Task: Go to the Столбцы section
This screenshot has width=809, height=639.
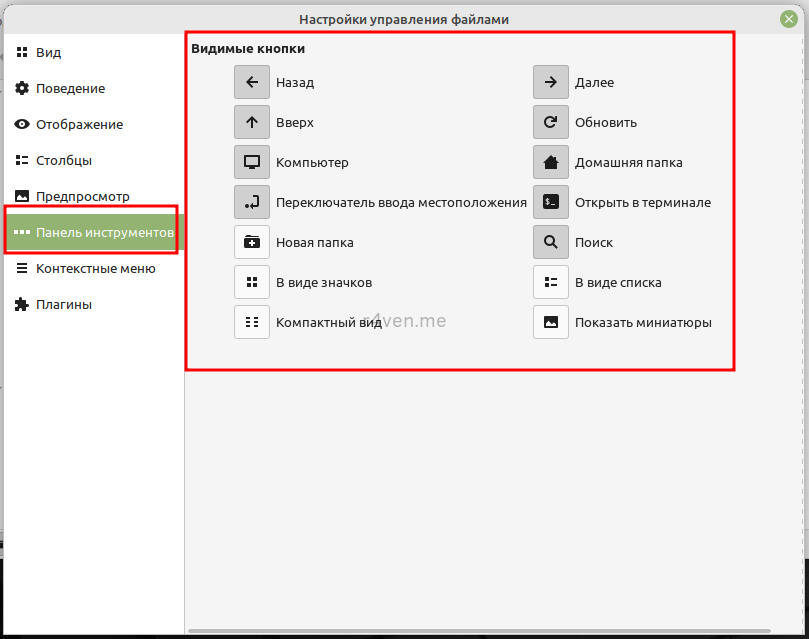Action: coord(64,160)
